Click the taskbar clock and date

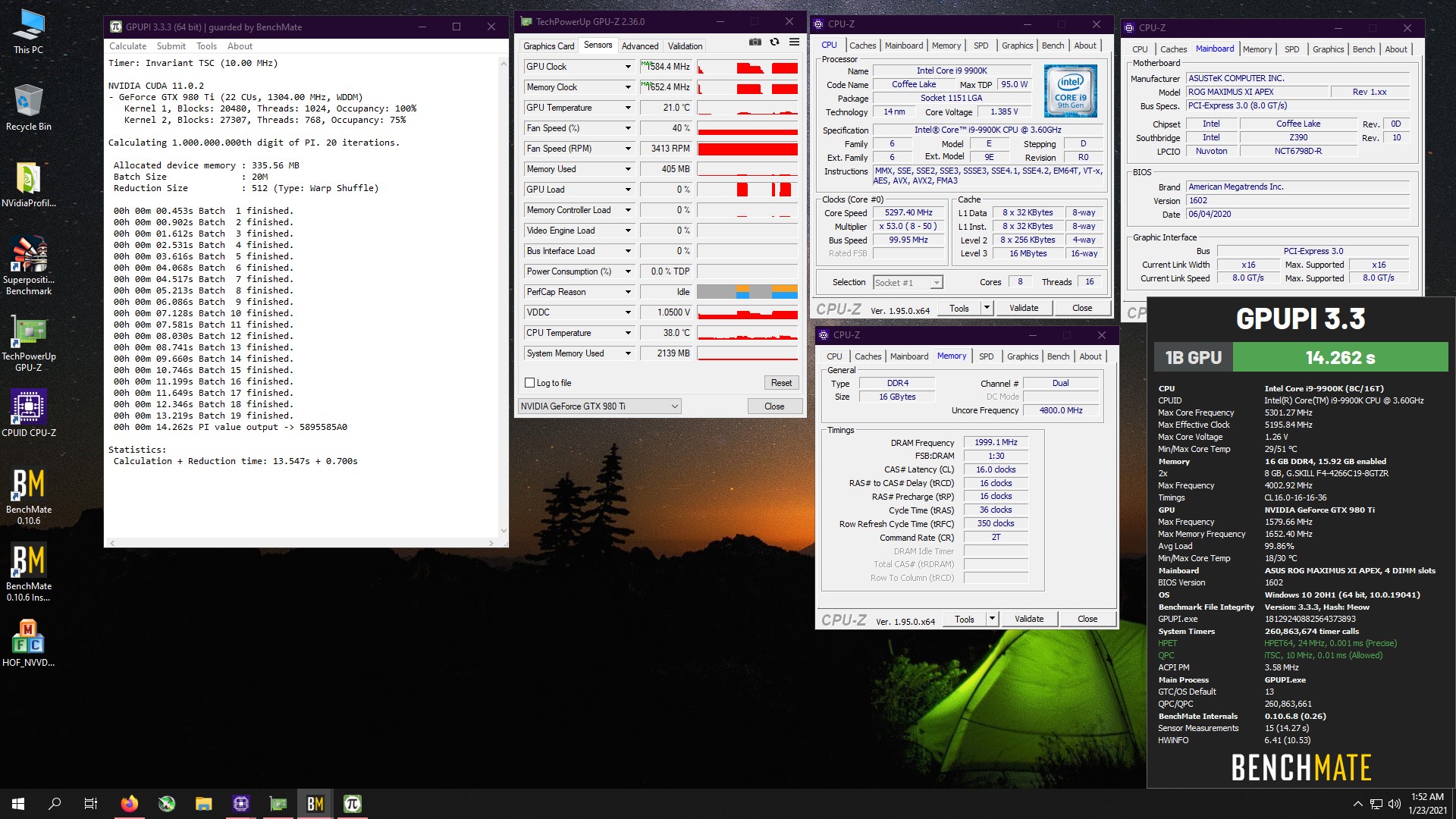tap(1427, 804)
